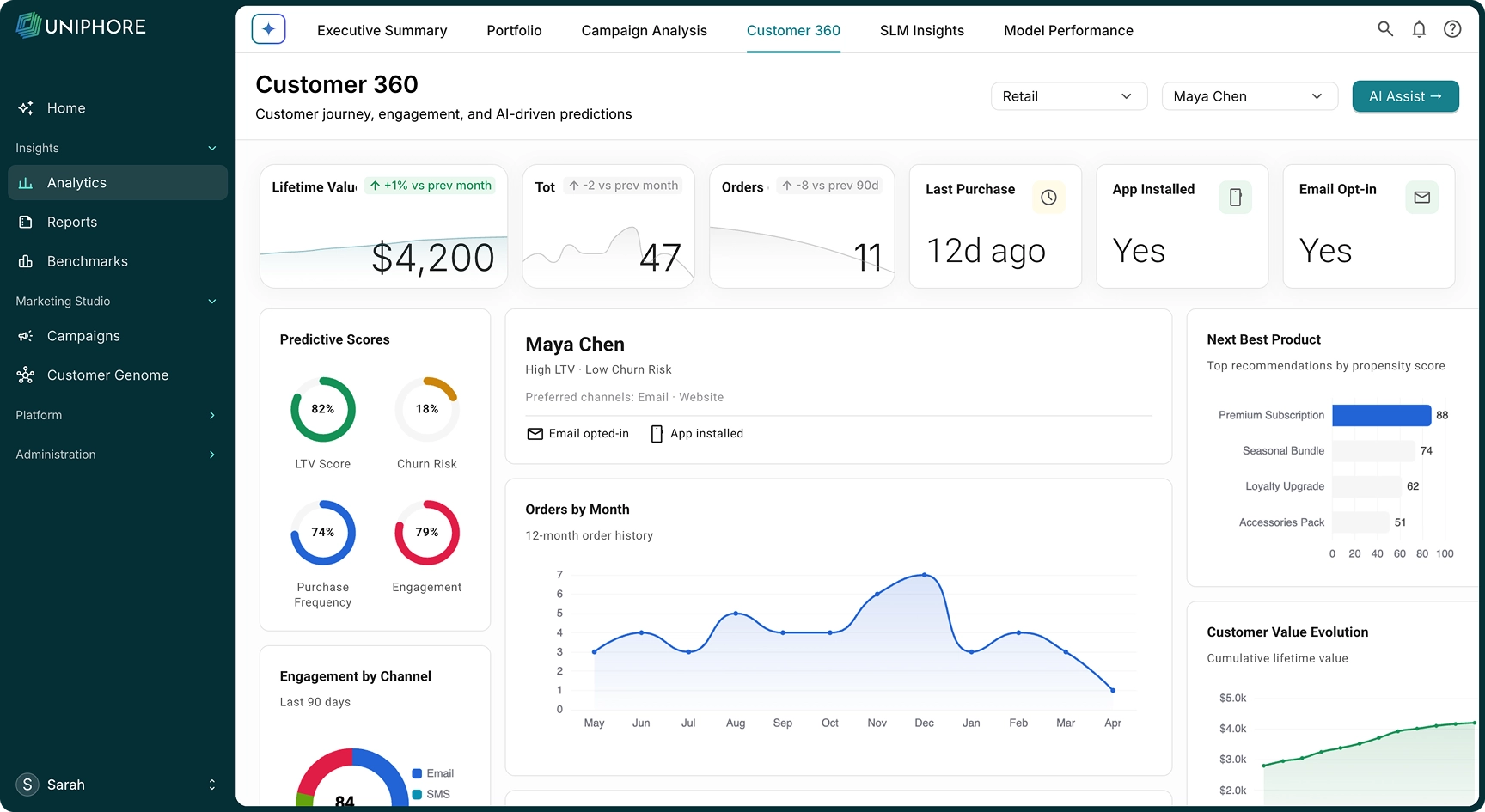Open Analytics in the sidebar

(118, 183)
